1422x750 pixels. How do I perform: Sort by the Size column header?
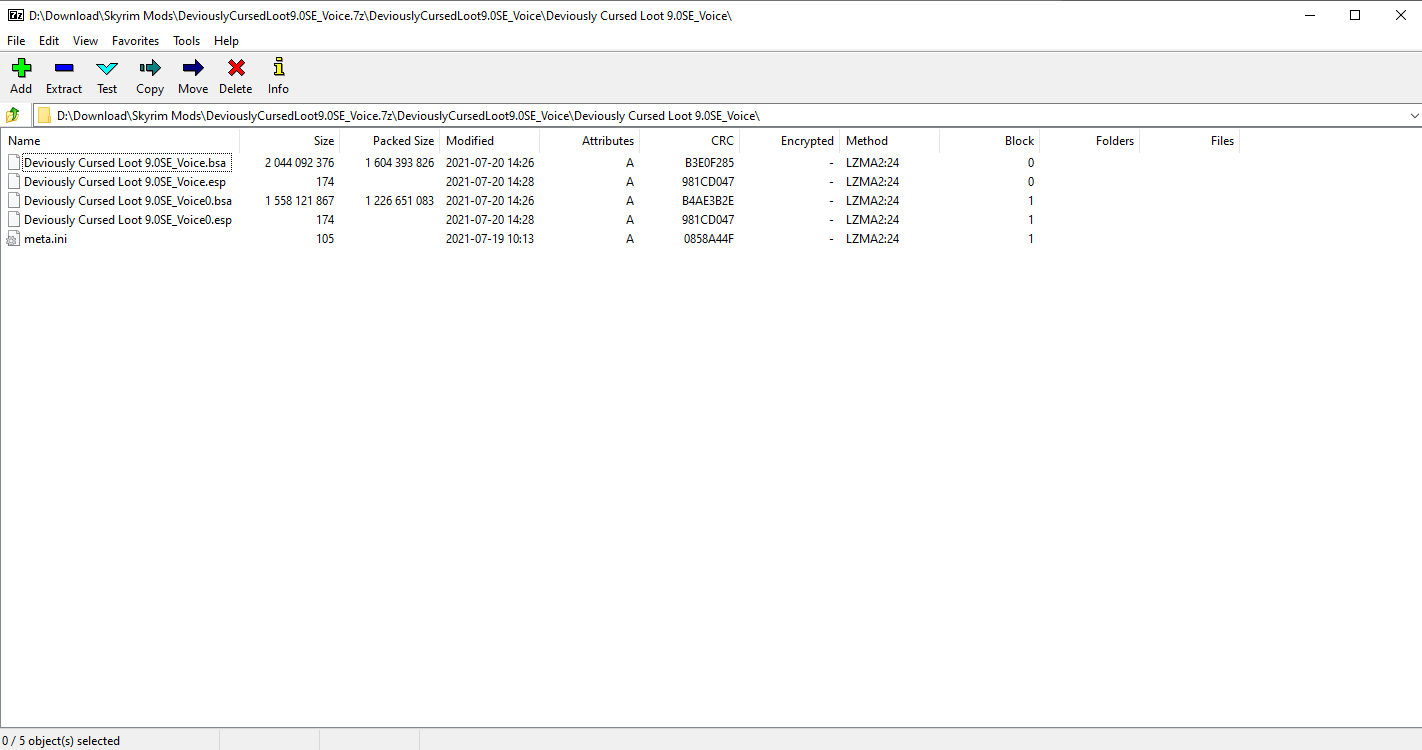(x=290, y=141)
